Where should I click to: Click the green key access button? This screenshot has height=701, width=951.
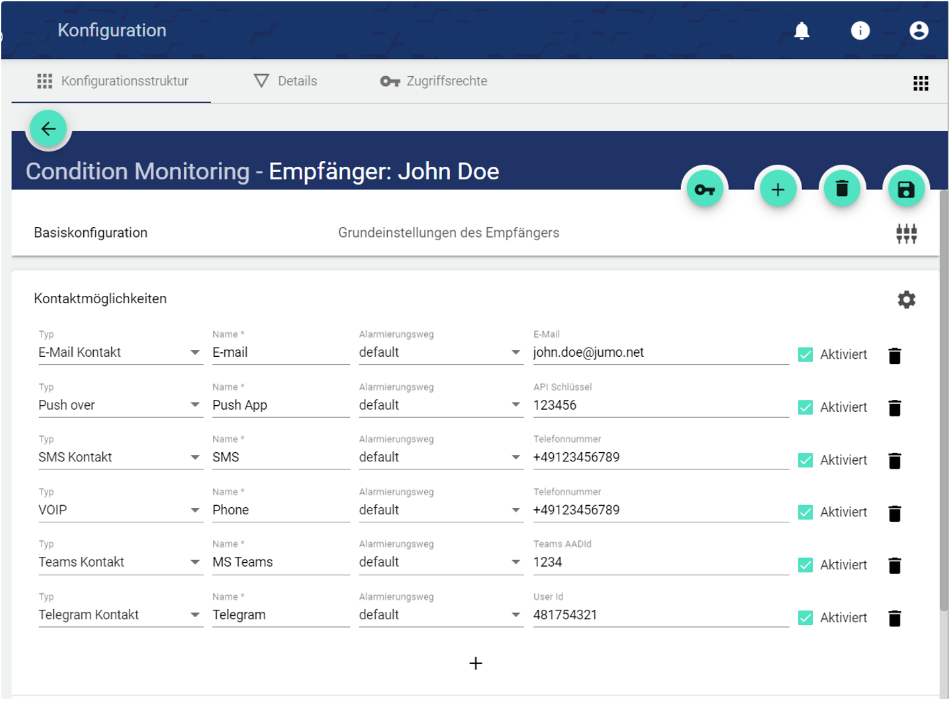pyautogui.click(x=705, y=189)
